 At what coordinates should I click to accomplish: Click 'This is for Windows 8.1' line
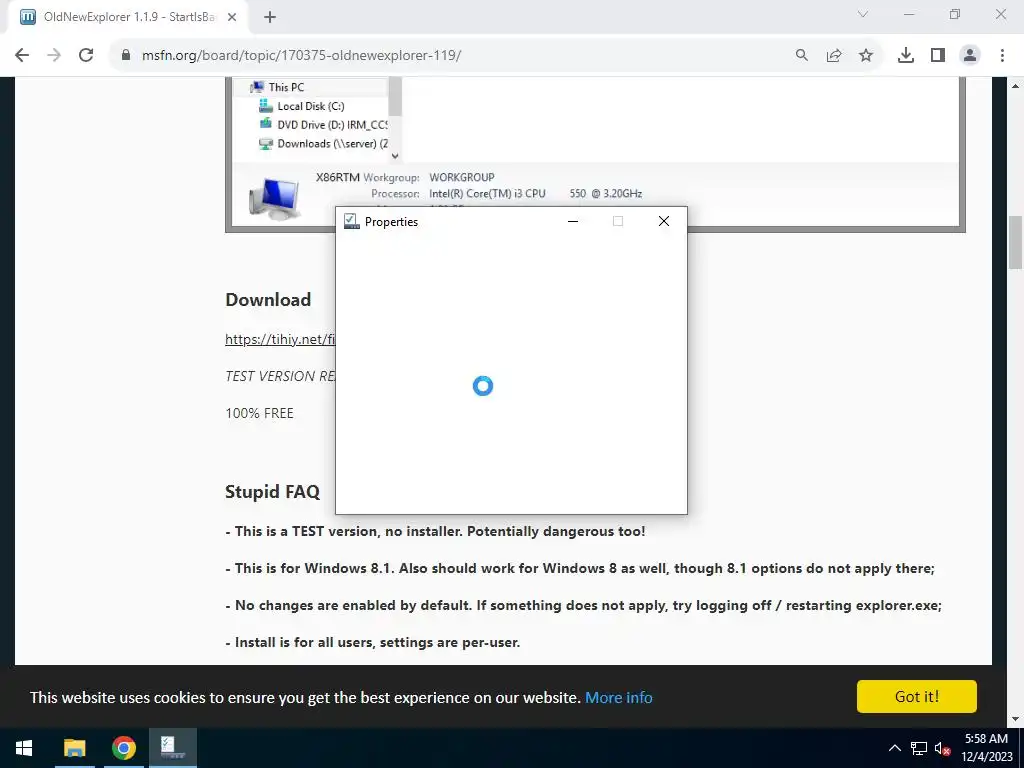pos(580,569)
